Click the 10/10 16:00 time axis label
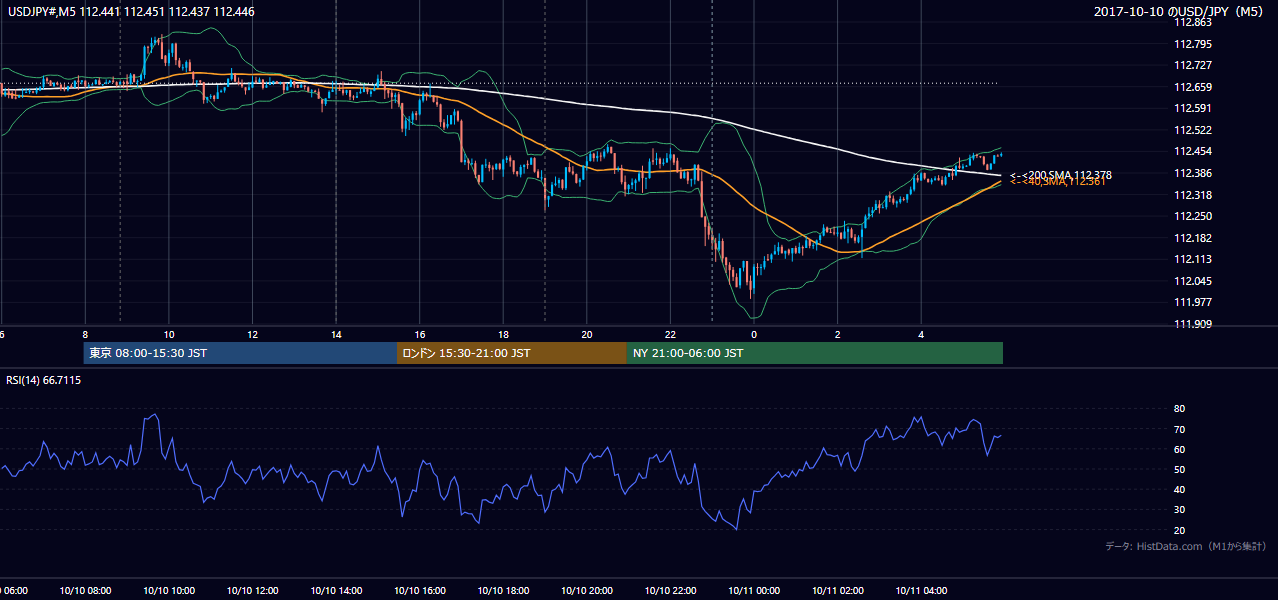The width and height of the screenshot is (1278, 600). (420, 591)
